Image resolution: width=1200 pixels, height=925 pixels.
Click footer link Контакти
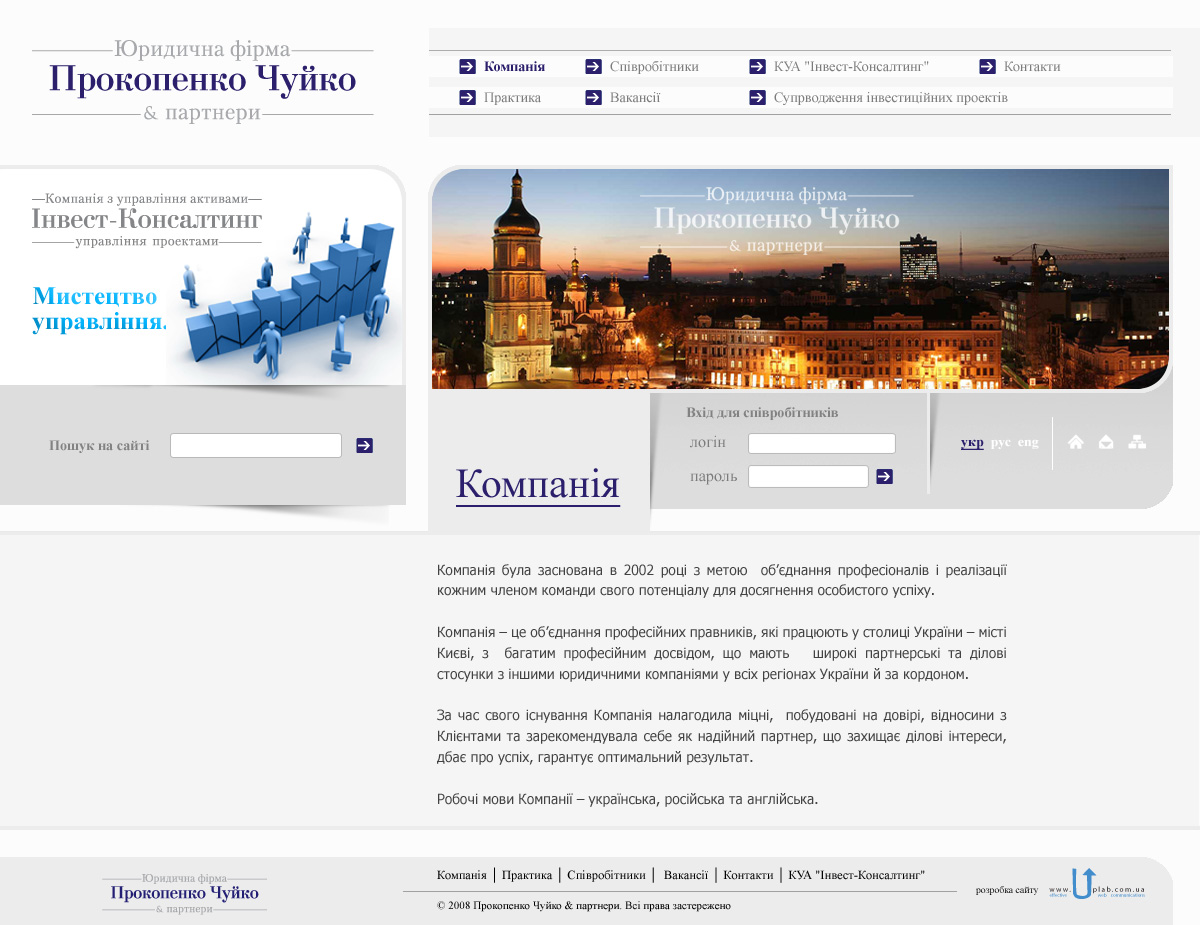click(748, 875)
